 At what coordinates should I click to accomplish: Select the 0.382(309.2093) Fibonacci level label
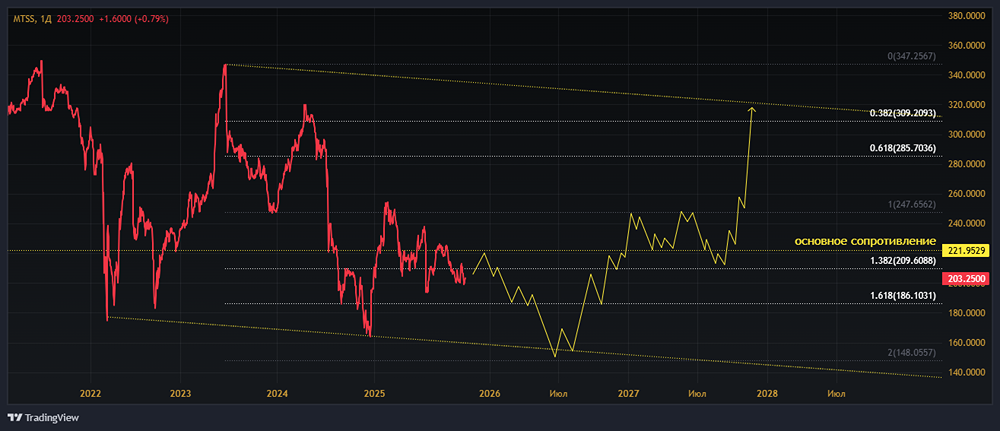point(903,113)
